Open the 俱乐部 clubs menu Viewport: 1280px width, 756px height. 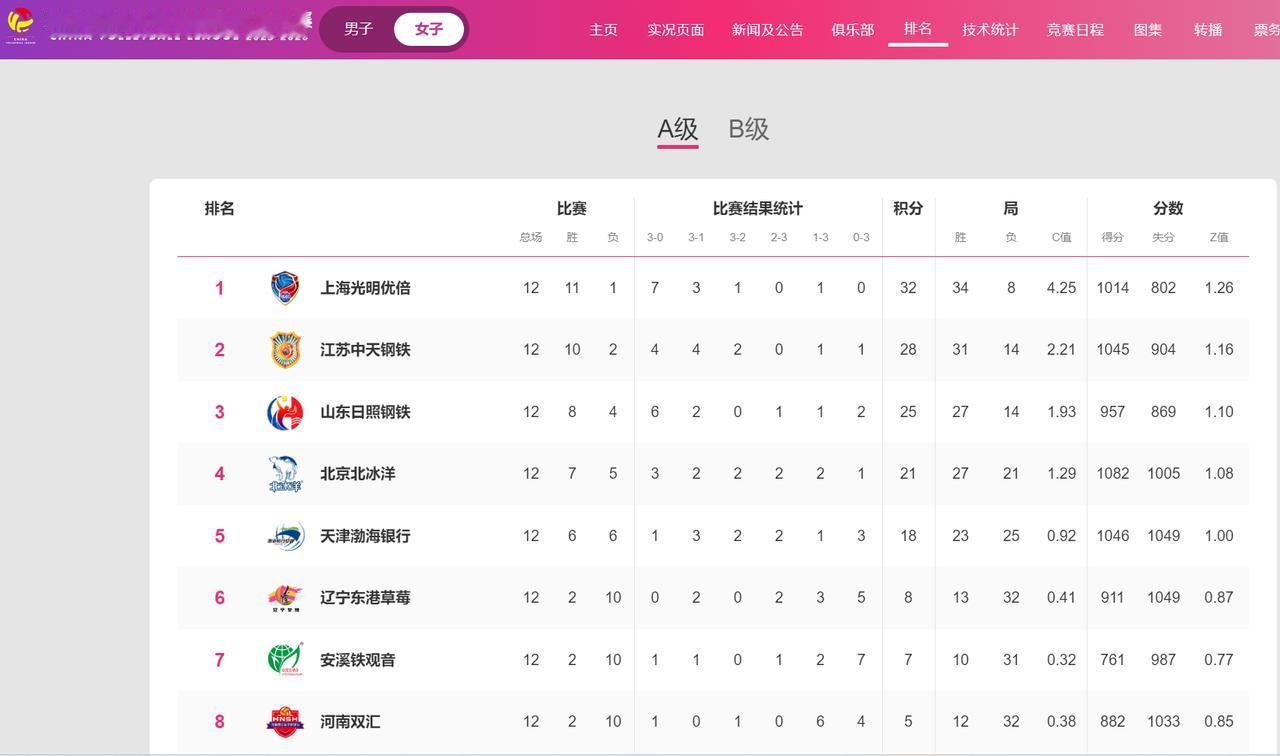pos(852,29)
